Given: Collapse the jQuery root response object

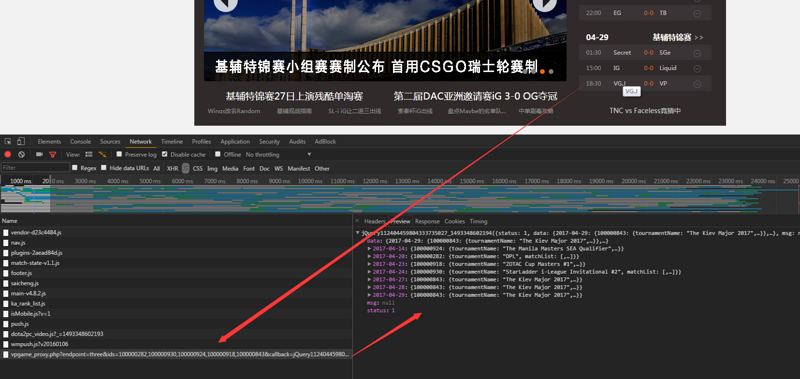Looking at the screenshot, I should [x=358, y=233].
